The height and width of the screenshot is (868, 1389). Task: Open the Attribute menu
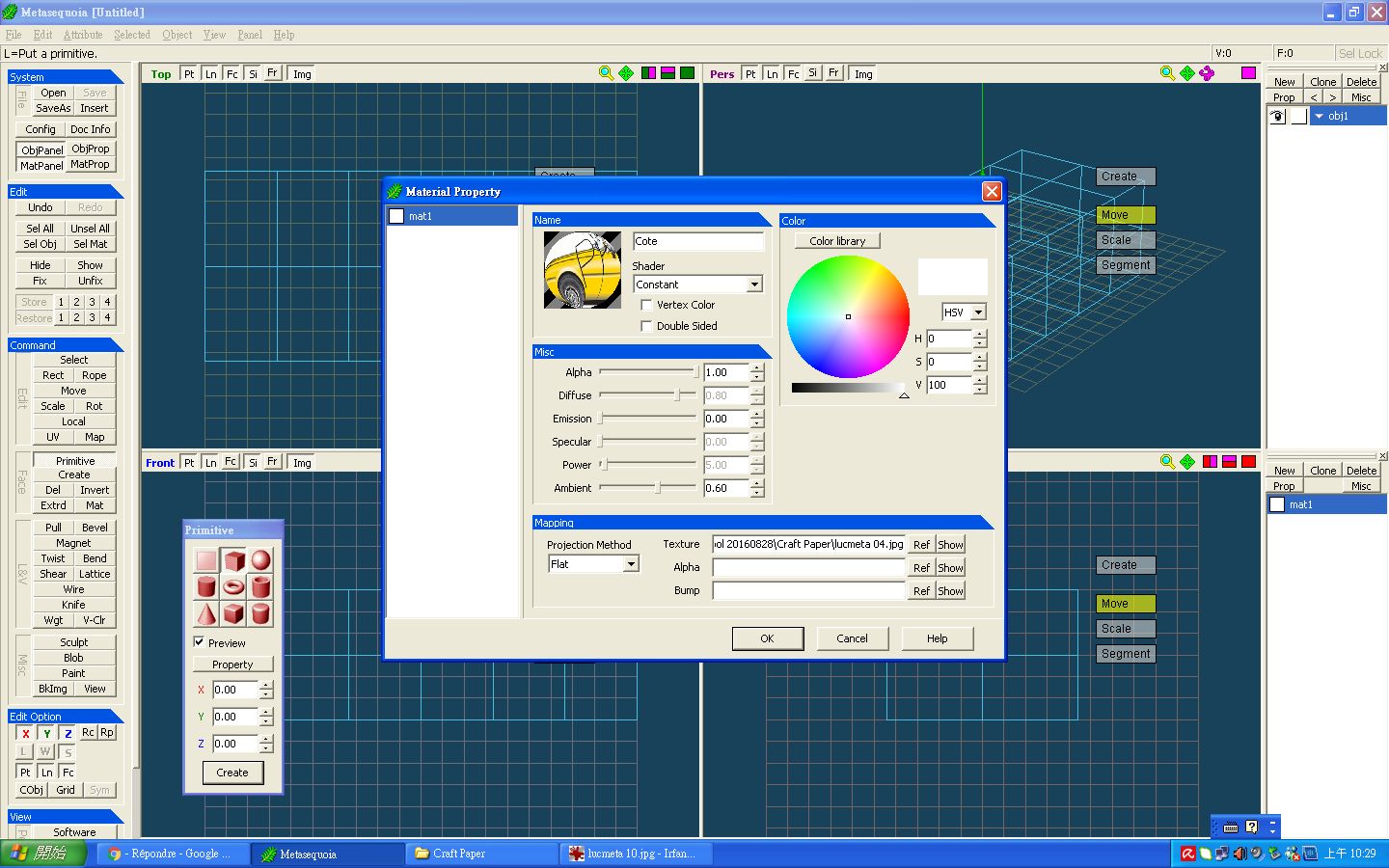[83, 35]
